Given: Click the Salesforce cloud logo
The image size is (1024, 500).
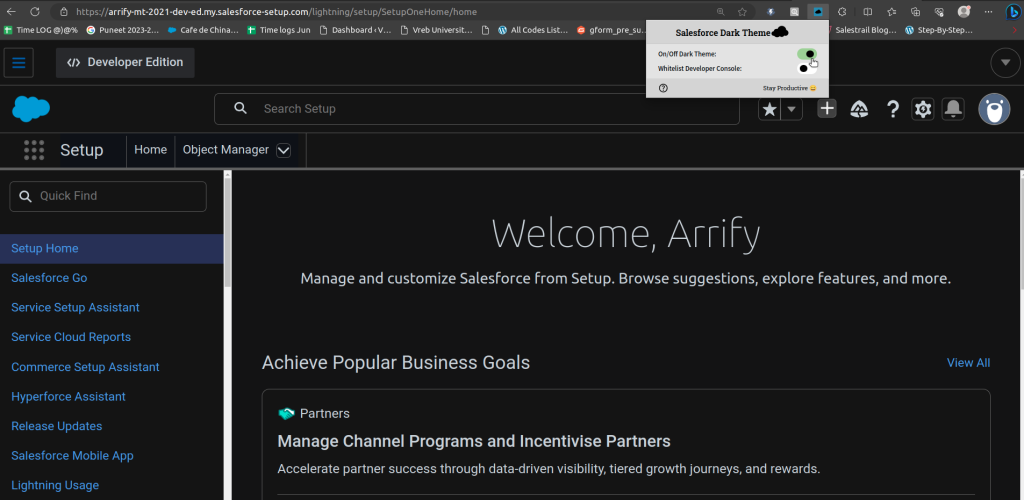Looking at the screenshot, I should coord(31,109).
